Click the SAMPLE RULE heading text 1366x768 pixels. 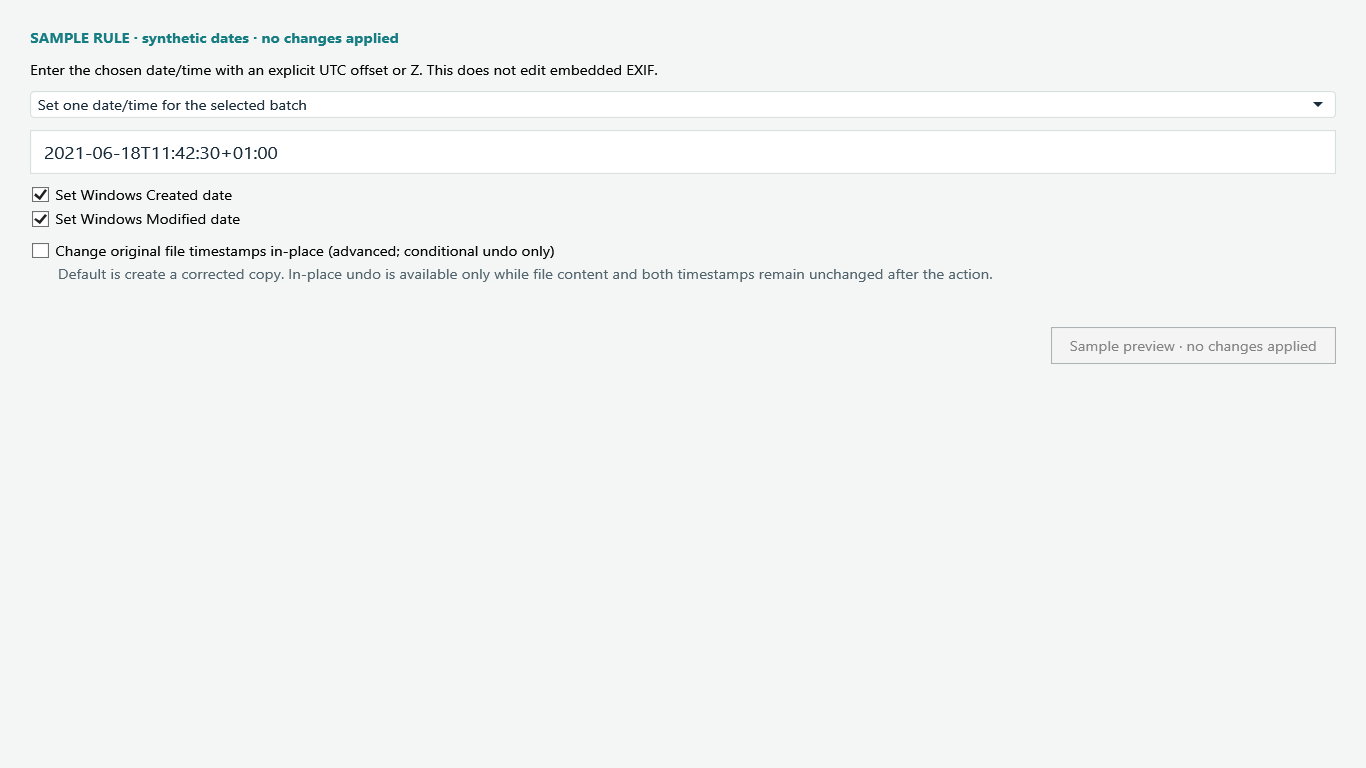80,38
